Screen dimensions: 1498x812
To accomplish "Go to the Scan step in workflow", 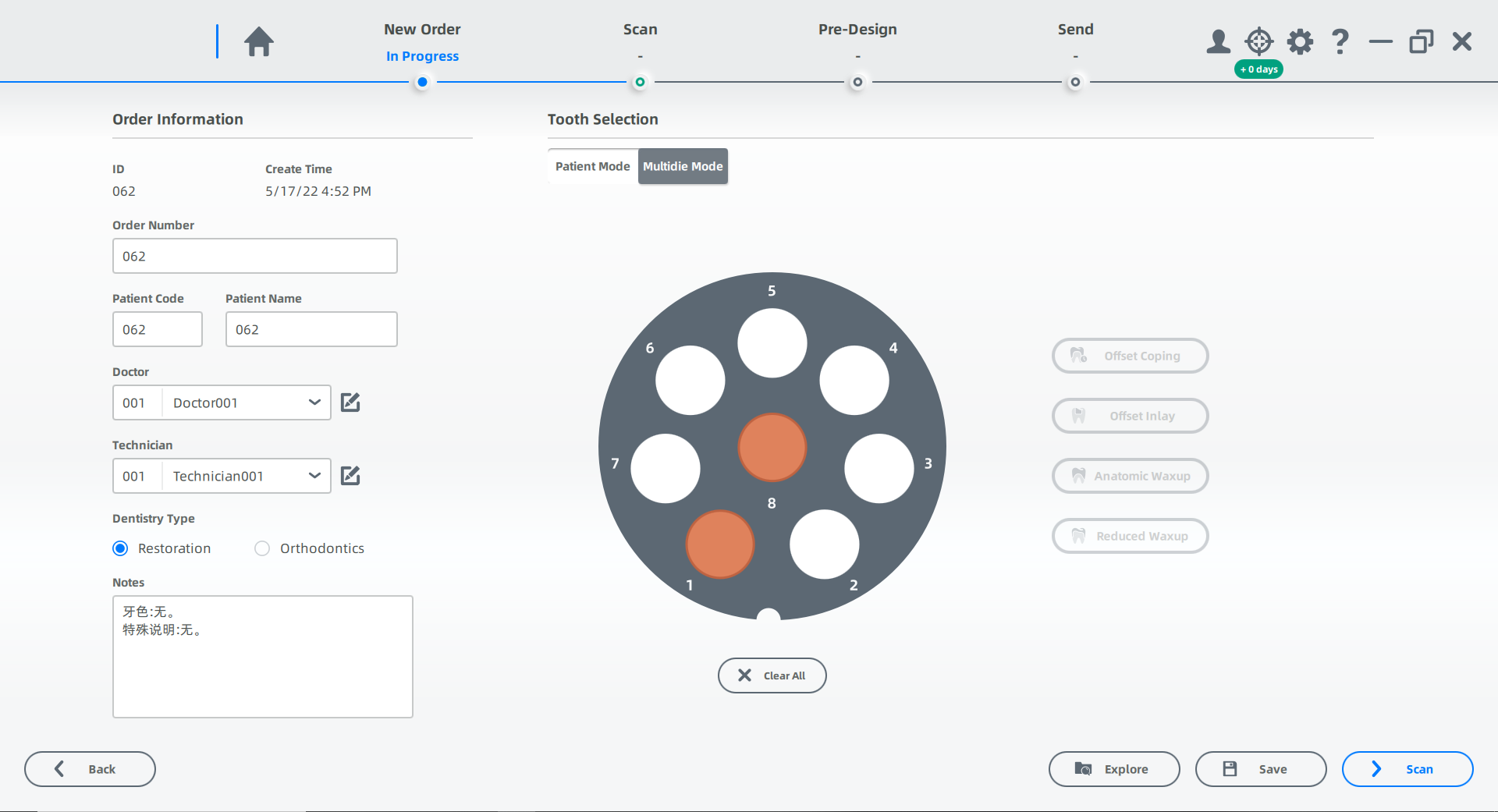I will click(x=640, y=30).
